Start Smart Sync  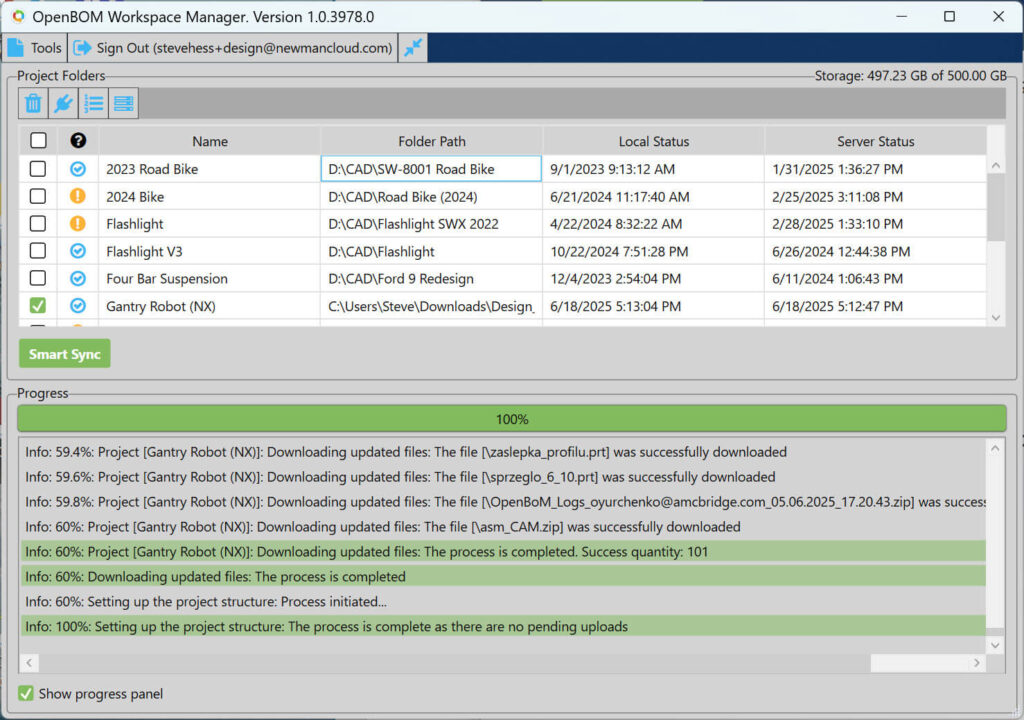(65, 353)
